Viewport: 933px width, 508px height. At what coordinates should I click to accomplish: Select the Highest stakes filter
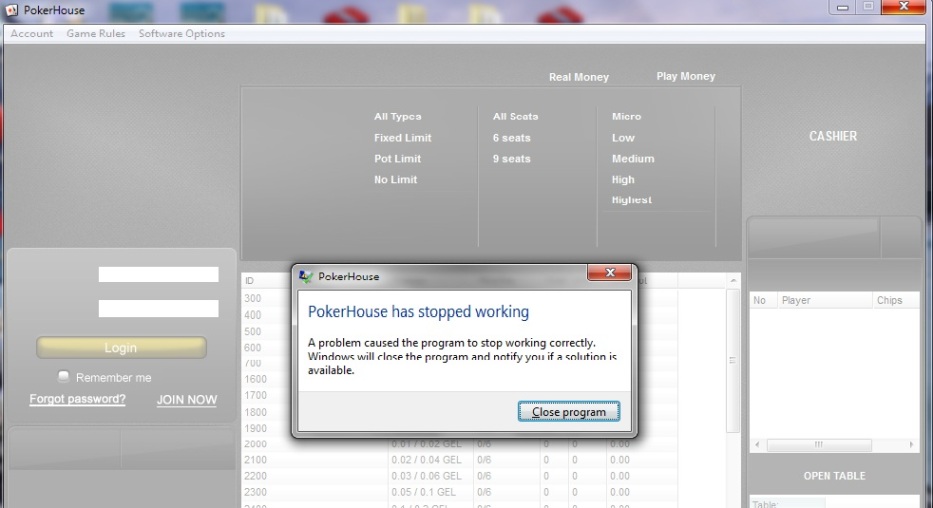[x=631, y=200]
